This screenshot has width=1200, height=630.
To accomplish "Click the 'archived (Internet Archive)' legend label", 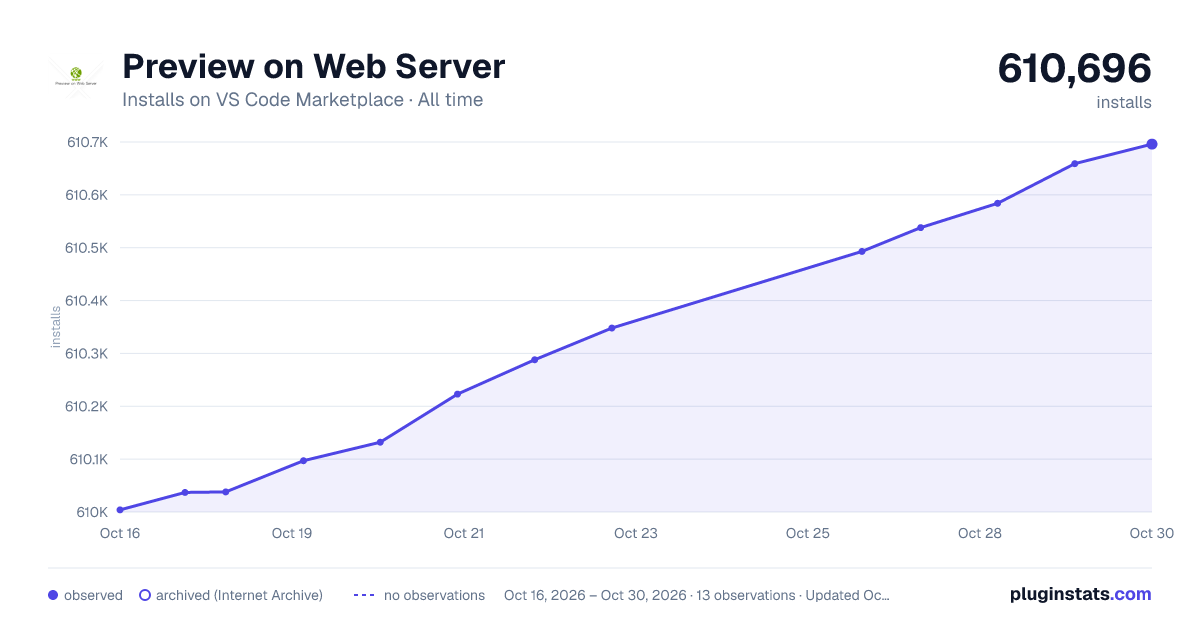I will [239, 595].
